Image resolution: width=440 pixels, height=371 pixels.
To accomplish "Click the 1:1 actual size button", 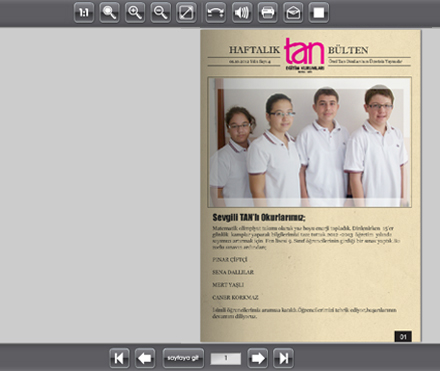I will tap(84, 13).
